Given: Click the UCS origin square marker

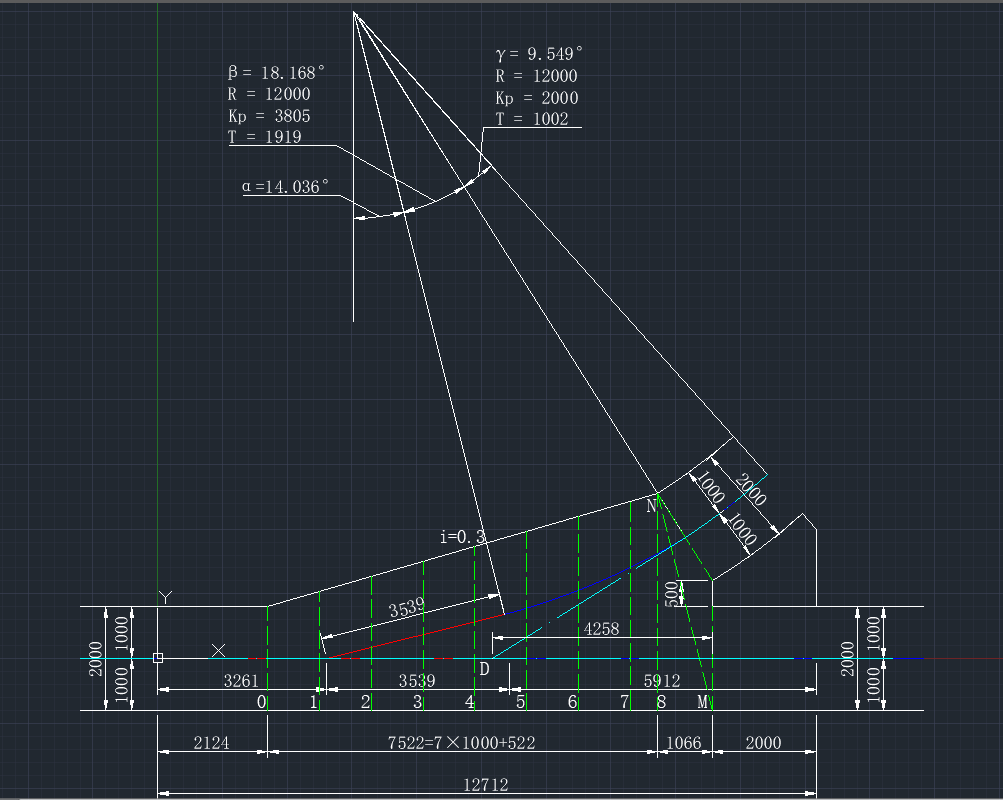Looking at the screenshot, I should point(158,658).
